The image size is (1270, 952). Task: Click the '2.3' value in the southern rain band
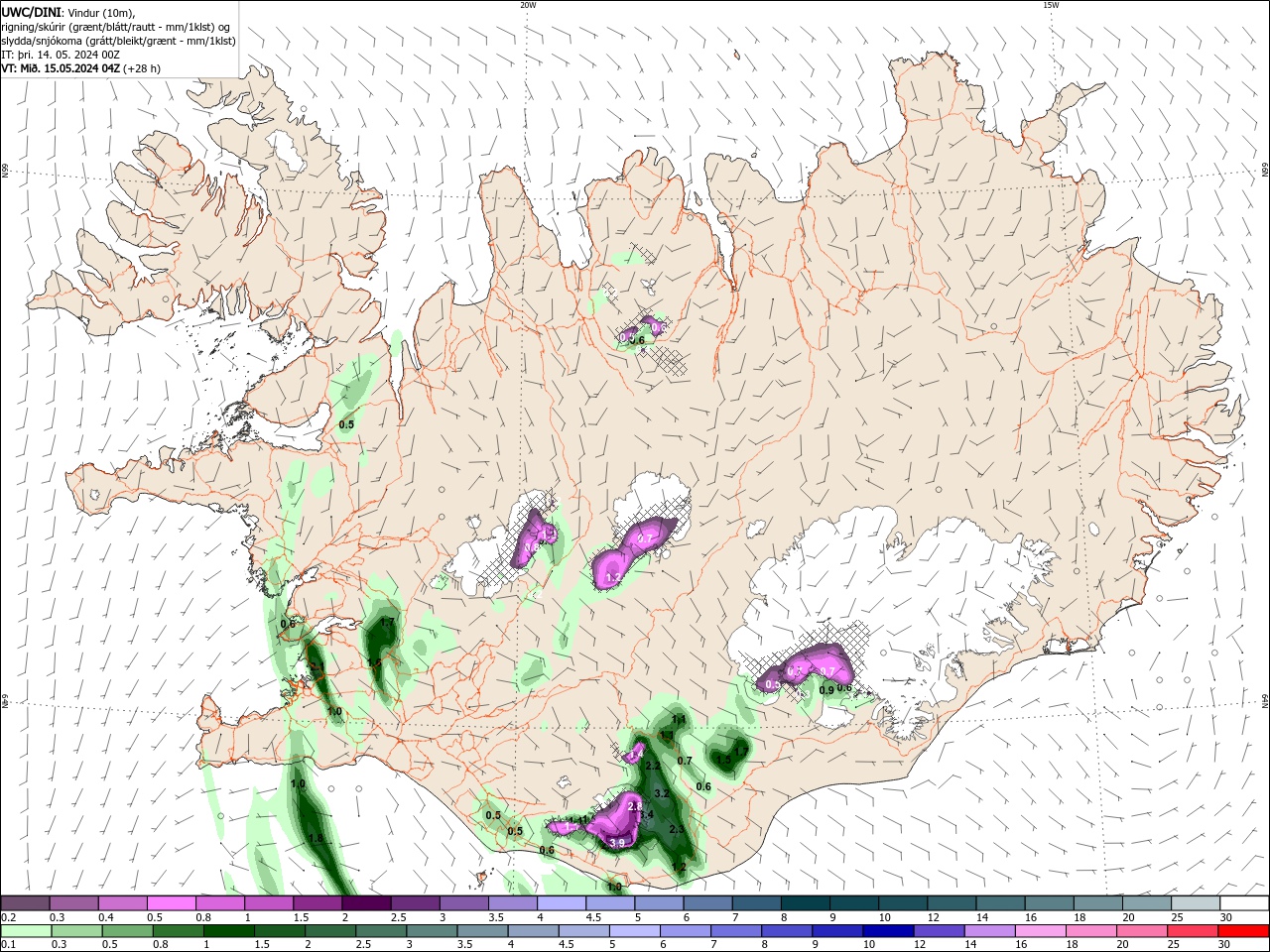678,829
